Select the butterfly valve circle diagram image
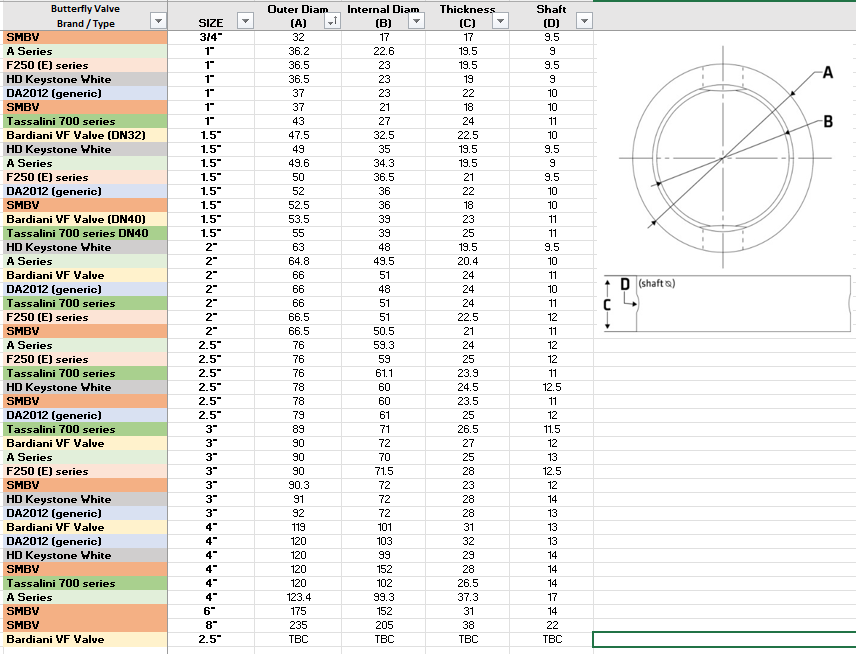856x654 pixels. click(x=726, y=157)
